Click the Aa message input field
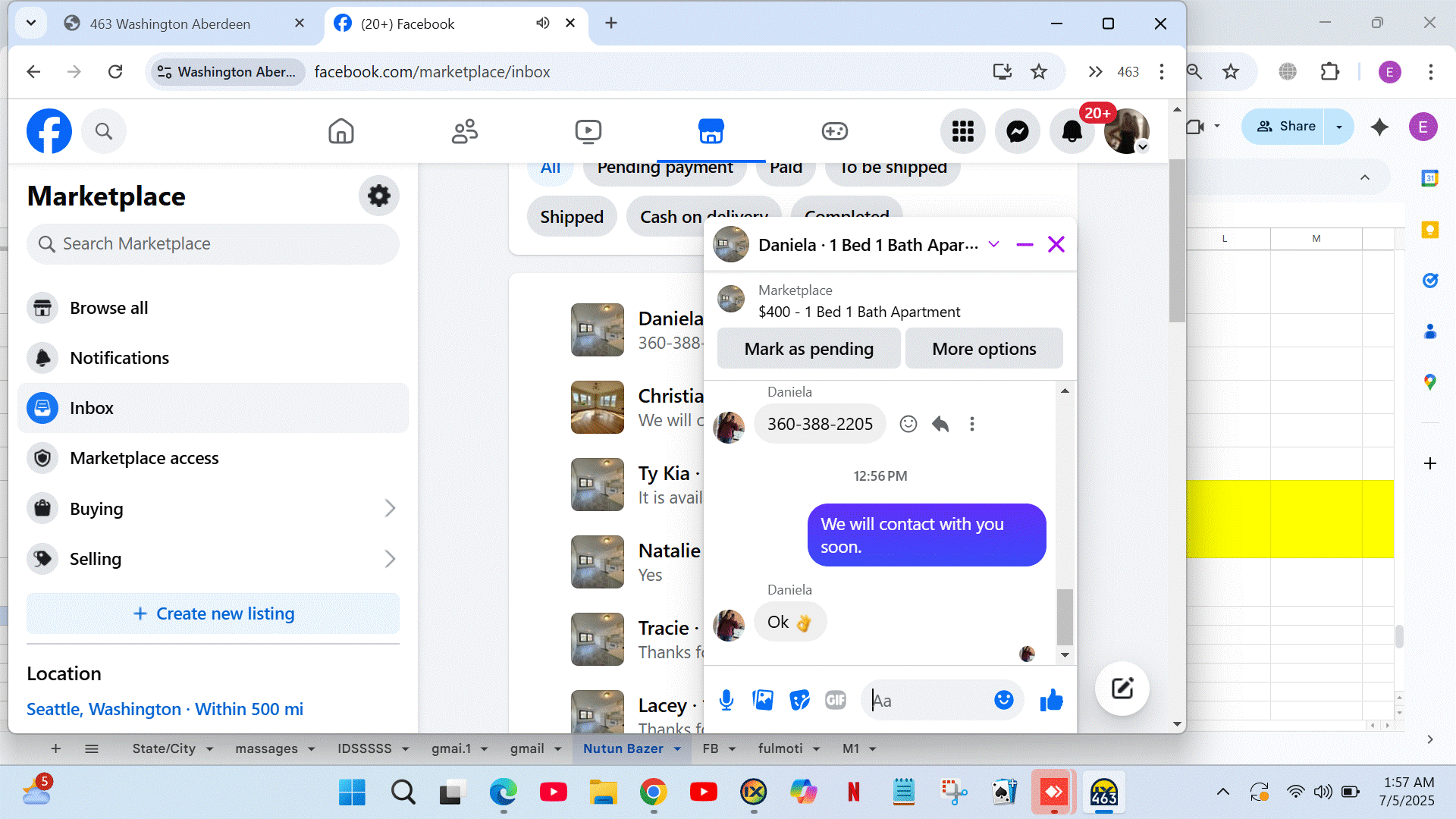Image resolution: width=1456 pixels, height=819 pixels. tap(929, 700)
